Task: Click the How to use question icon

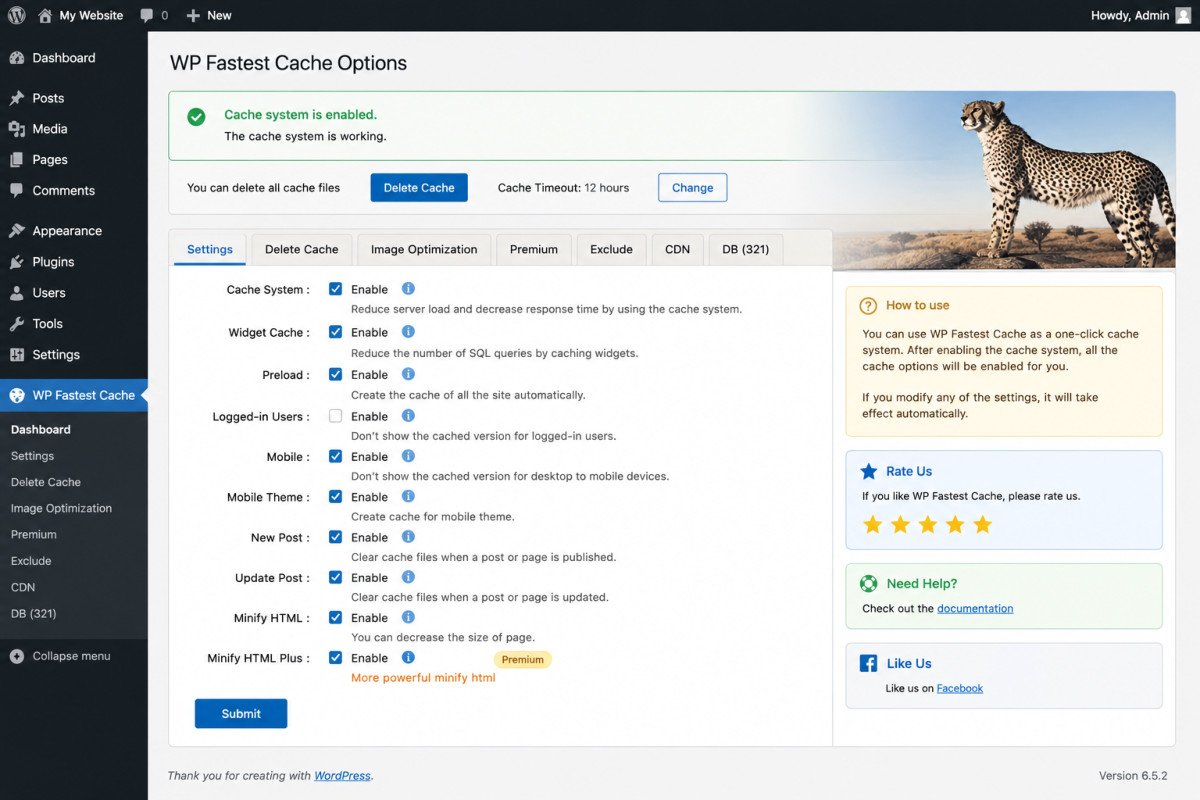Action: [868, 306]
